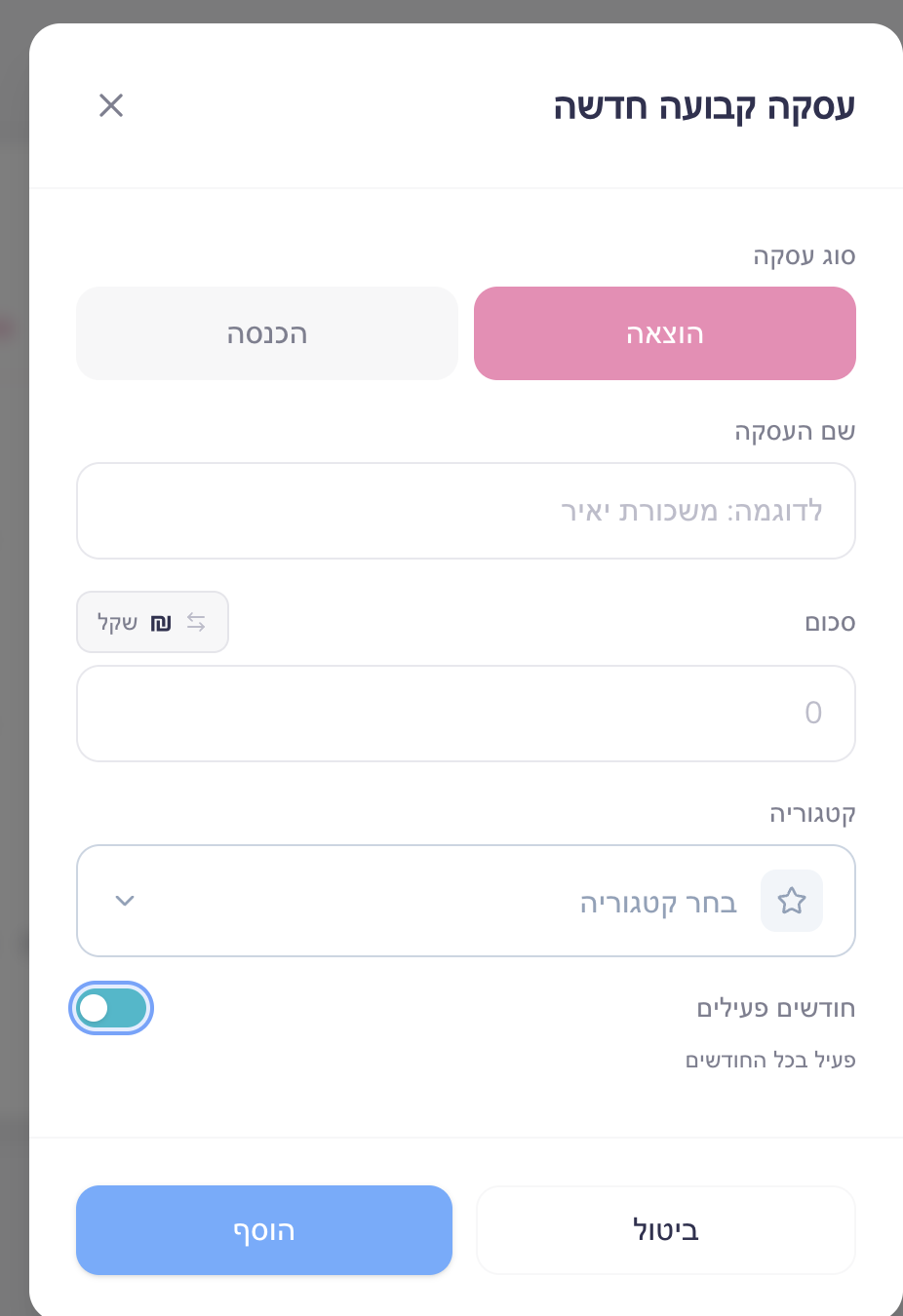Click the shekel ₪ symbol in the currency button
The image size is (903, 1316).
(161, 621)
